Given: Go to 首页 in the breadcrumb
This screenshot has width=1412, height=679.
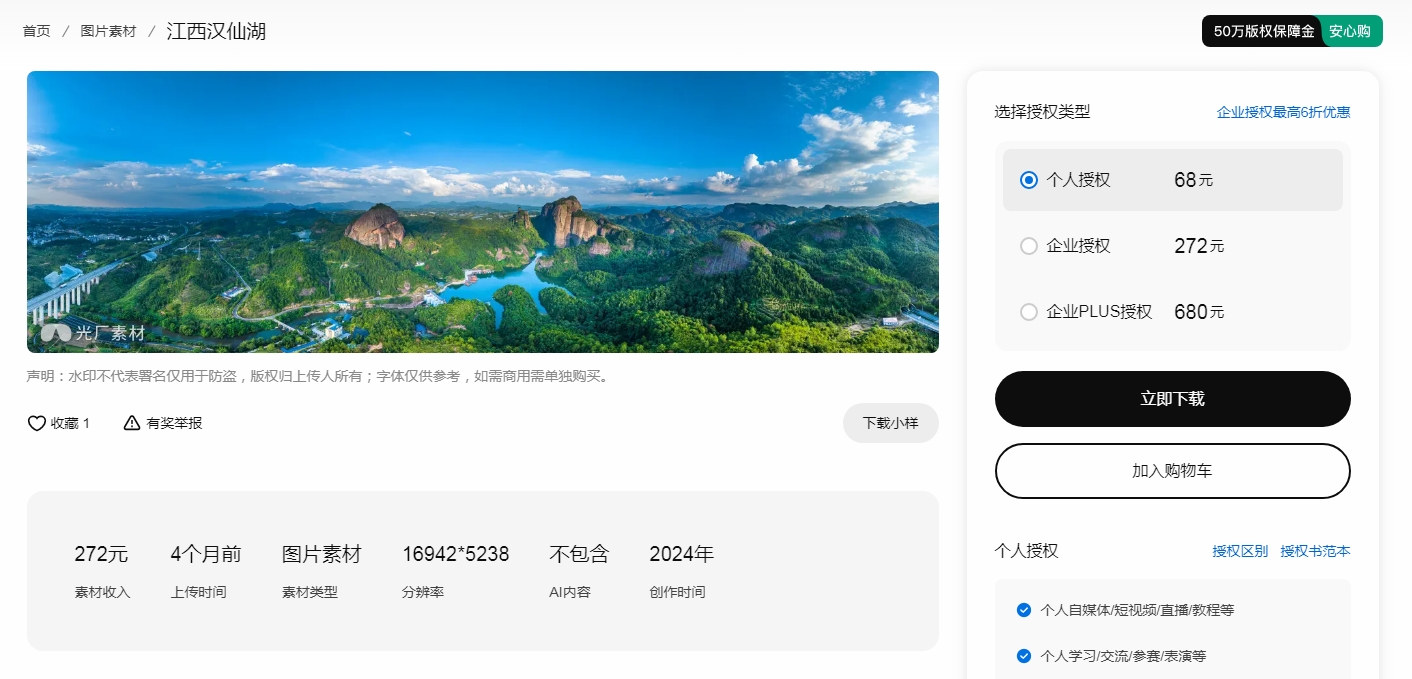Looking at the screenshot, I should point(36,31).
